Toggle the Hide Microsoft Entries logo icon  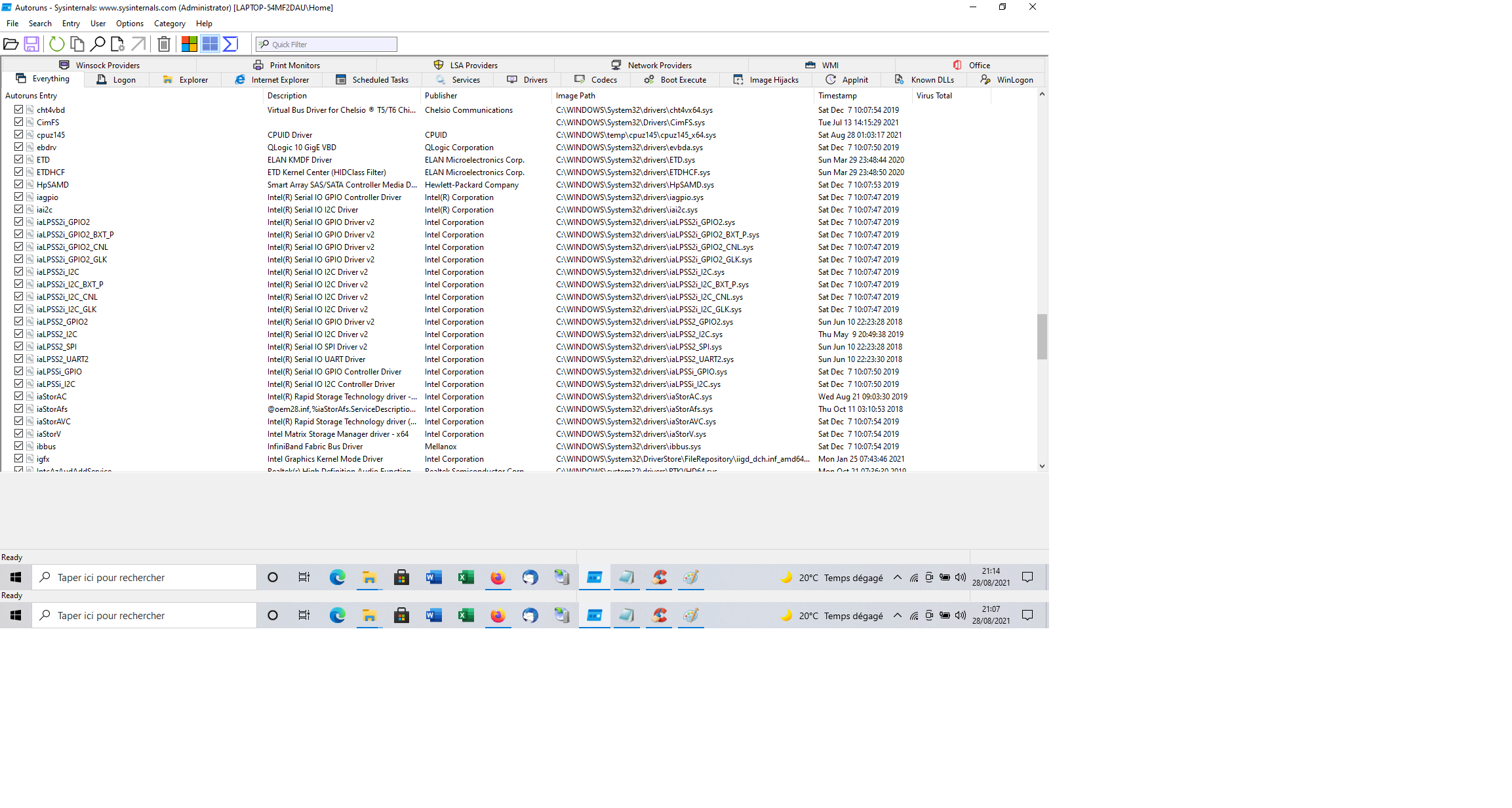click(x=189, y=44)
